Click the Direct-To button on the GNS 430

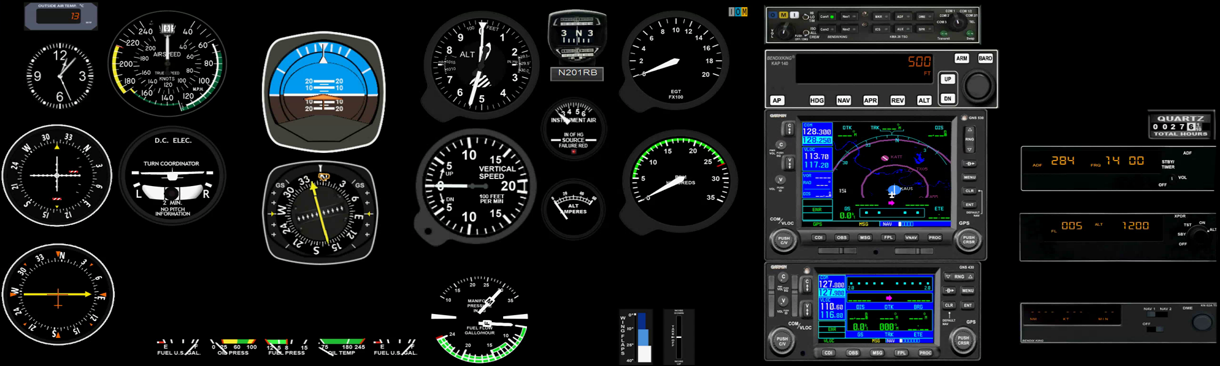click(949, 290)
